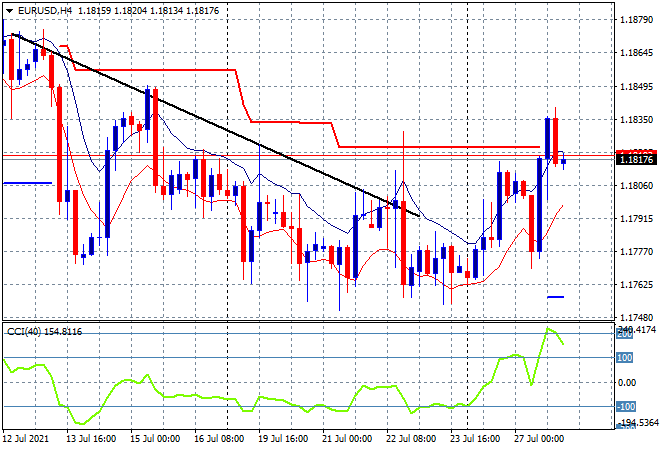660x450 pixels.
Task: Click the CCI(40) 154.8116 indicator label
Action: (44, 332)
